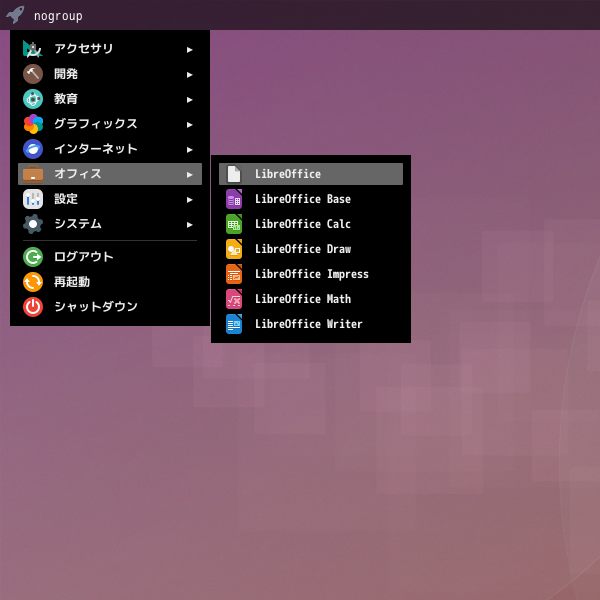Click the green LibreOffice Calc icon
Viewport: 600px width, 600px height.
234,224
